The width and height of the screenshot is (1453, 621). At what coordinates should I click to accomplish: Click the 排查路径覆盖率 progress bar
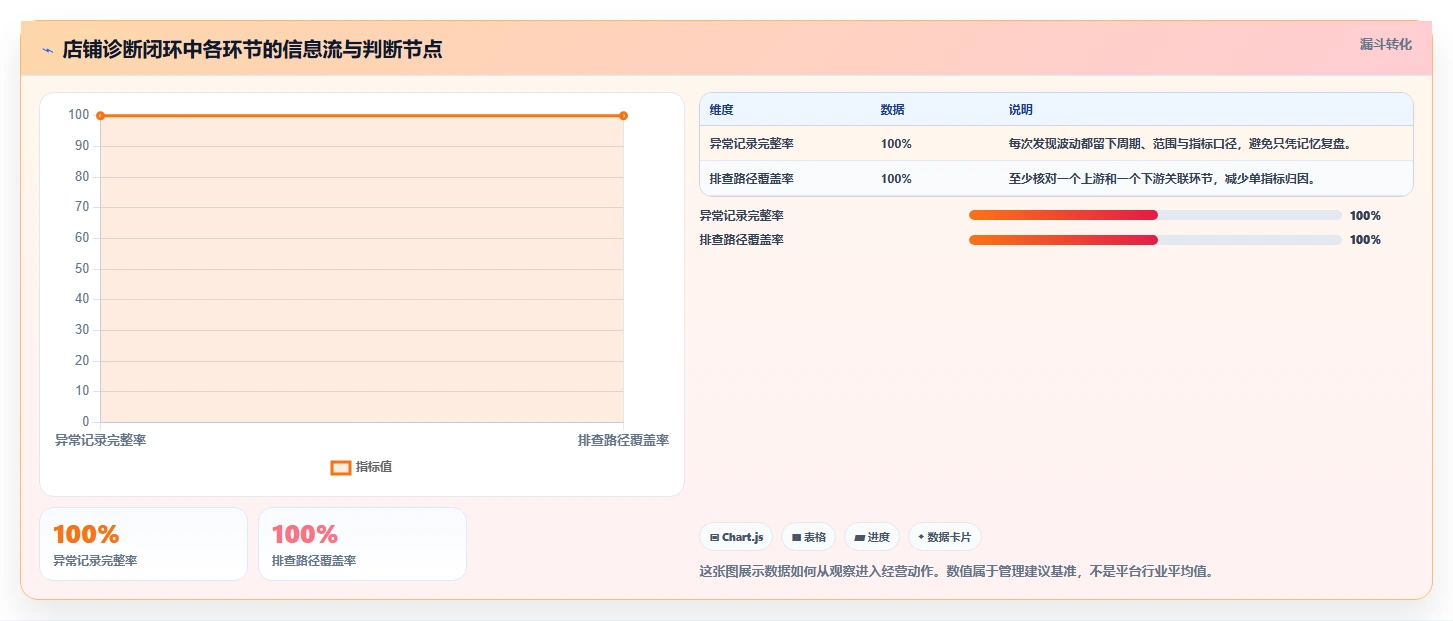(1155, 240)
